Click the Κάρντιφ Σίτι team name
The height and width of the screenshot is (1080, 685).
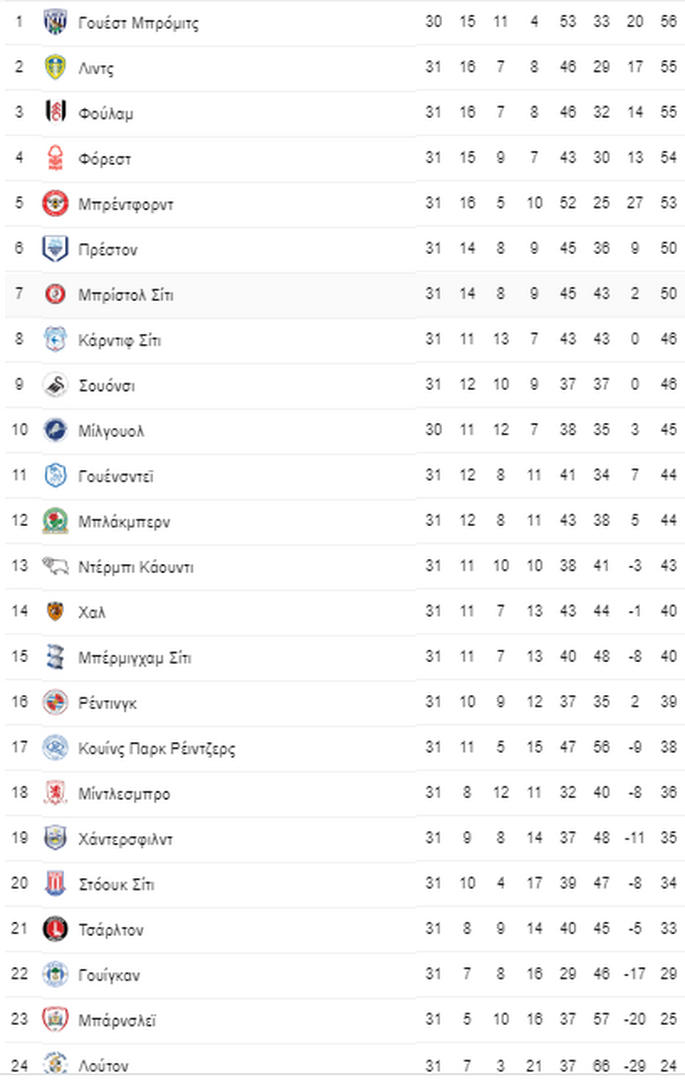[x=119, y=340]
